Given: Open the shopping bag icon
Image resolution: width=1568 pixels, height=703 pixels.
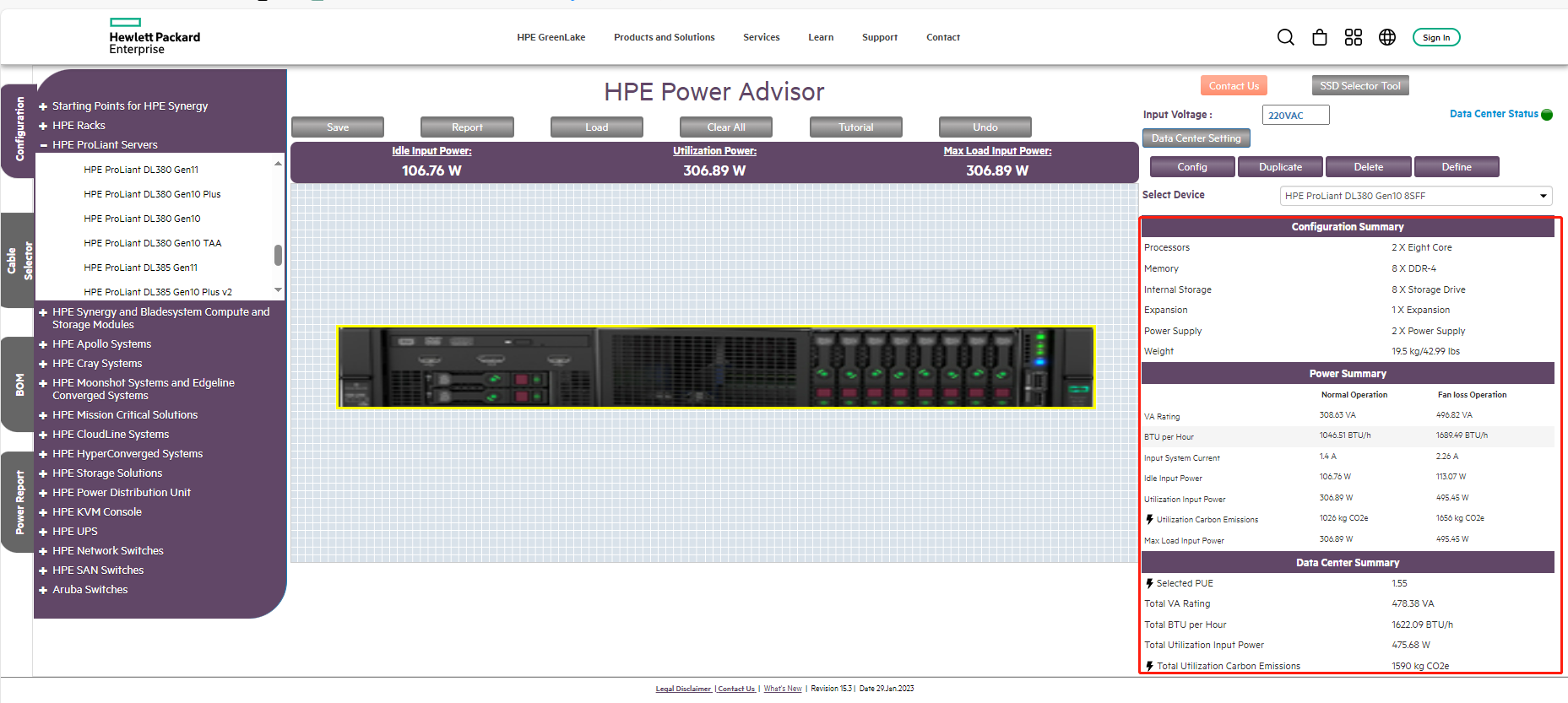Looking at the screenshot, I should (x=1320, y=37).
